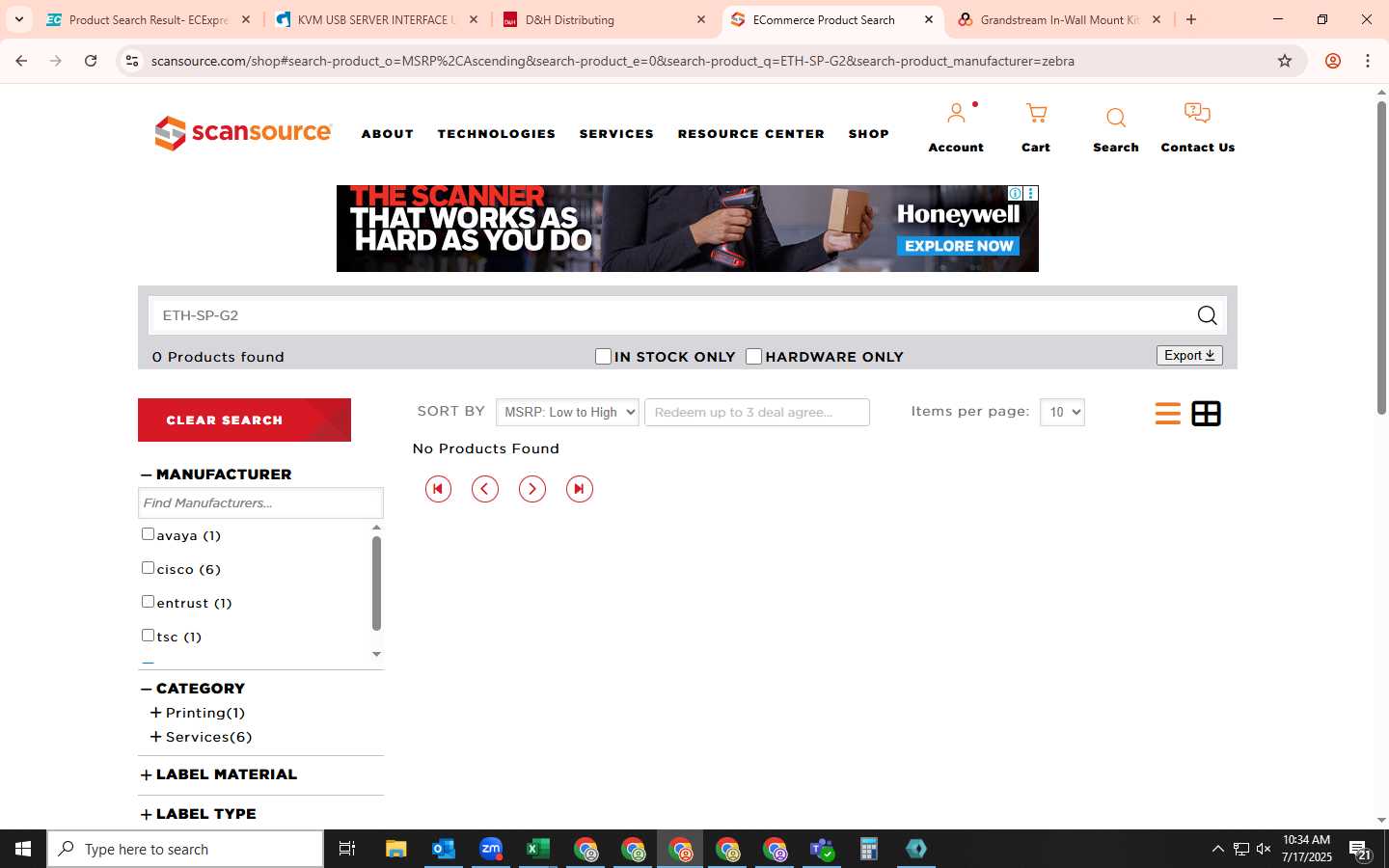Open a new browser tab
The image size is (1389, 868).
1191,19
